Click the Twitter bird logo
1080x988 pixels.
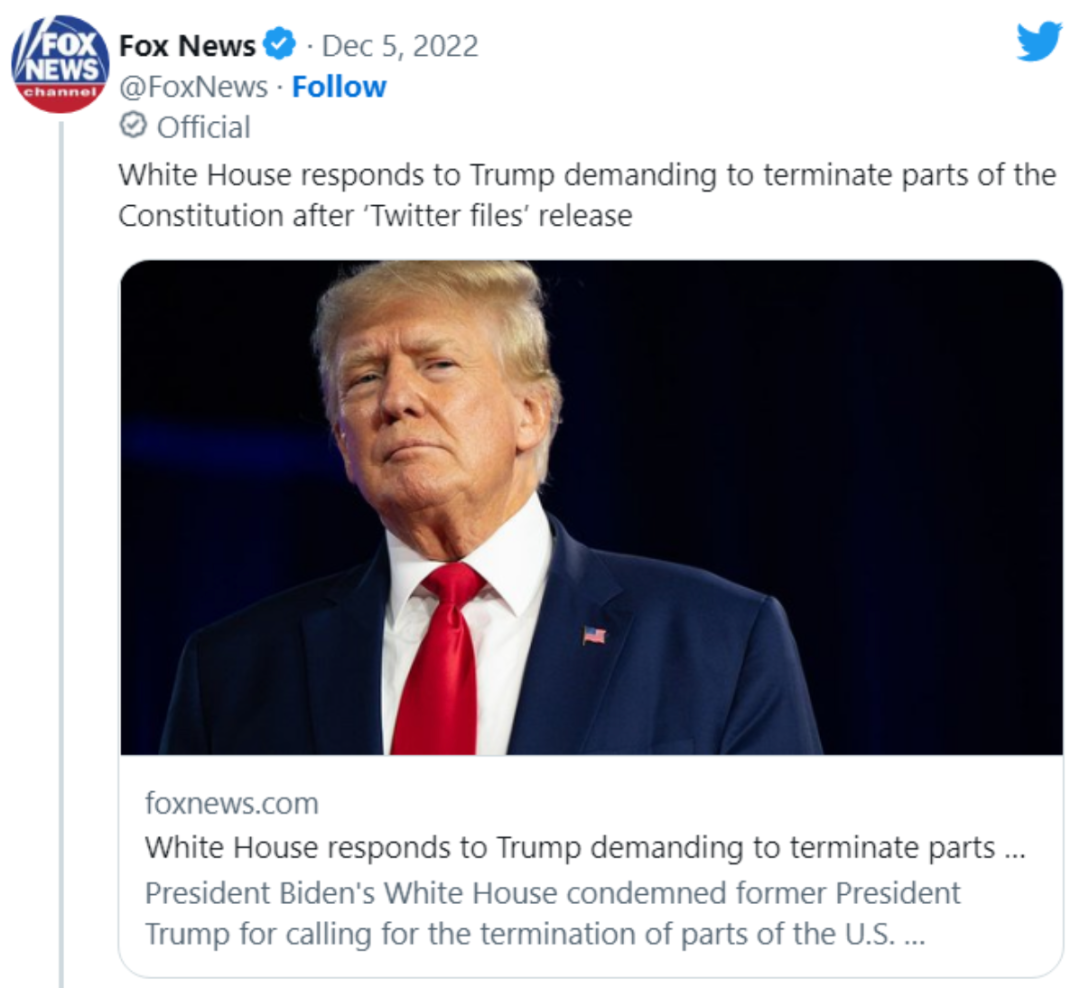(1039, 41)
